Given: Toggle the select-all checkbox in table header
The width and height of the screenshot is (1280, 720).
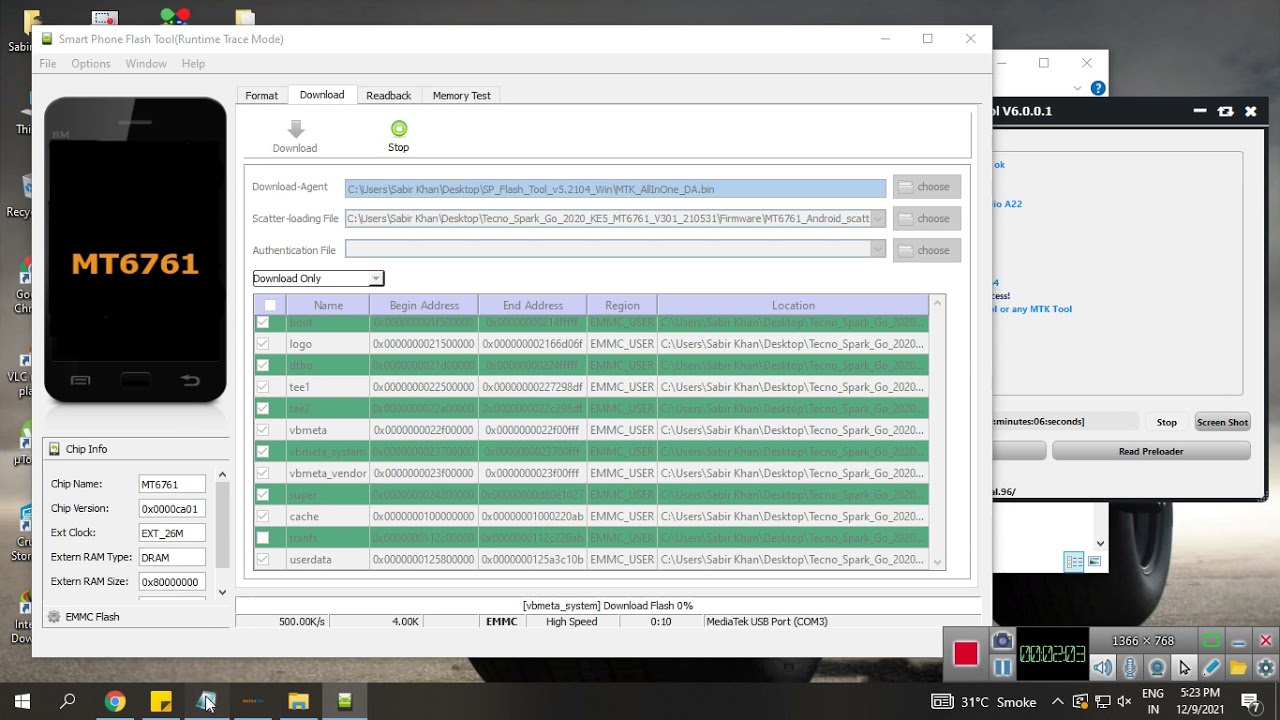Looking at the screenshot, I should (270, 306).
